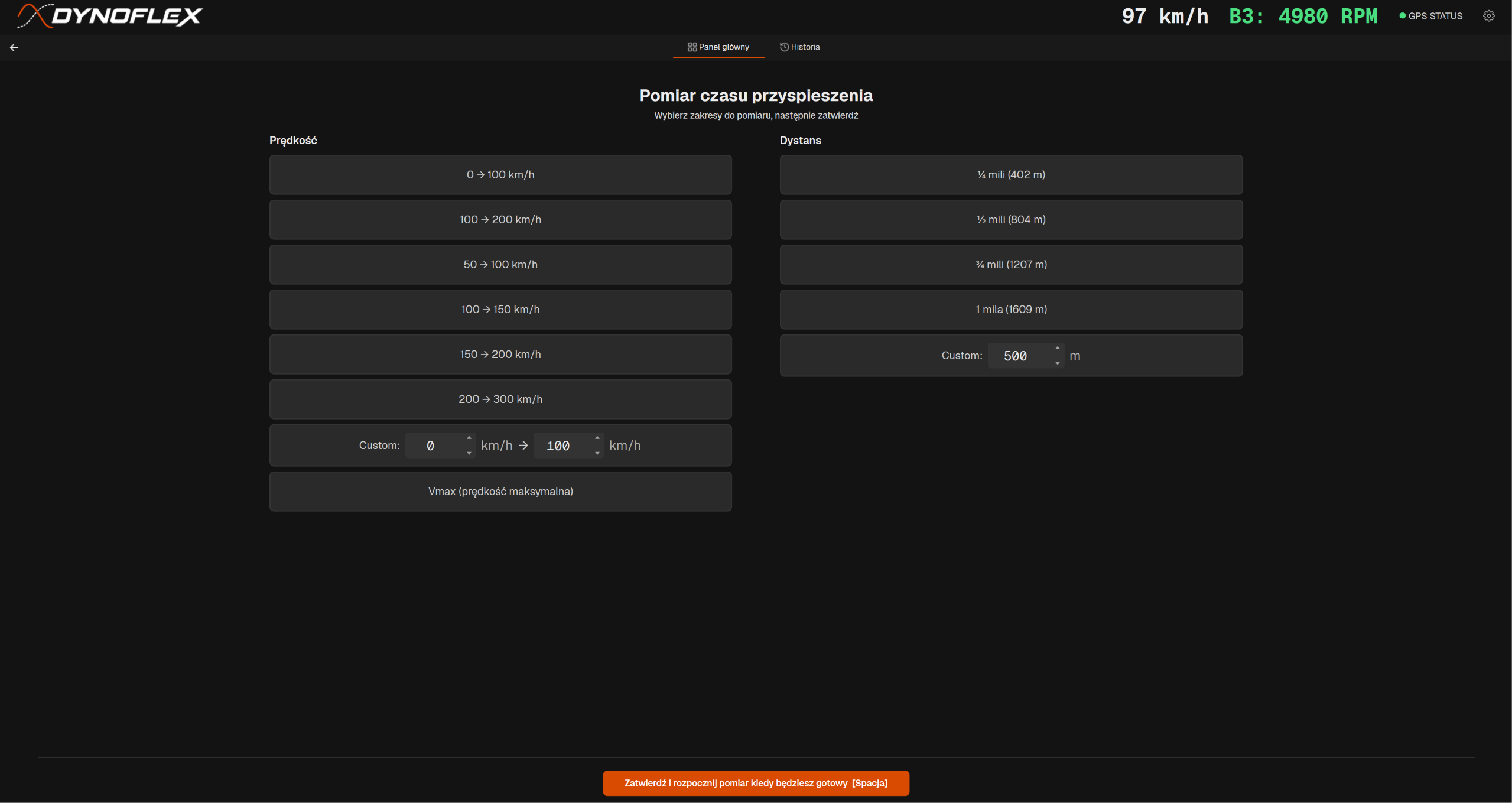Screen dimensions: 1512x803
Task: Decrease the custom distance value
Action: click(x=1057, y=363)
